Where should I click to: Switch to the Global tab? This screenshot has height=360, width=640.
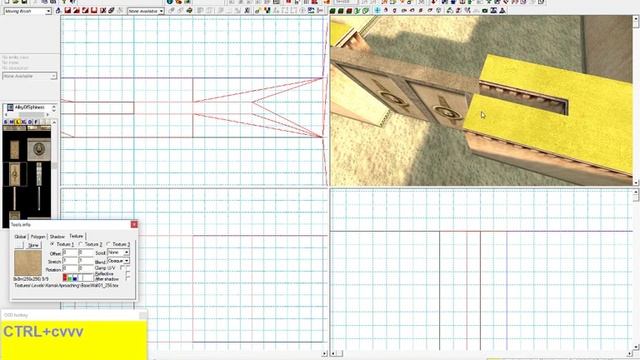click(x=20, y=237)
